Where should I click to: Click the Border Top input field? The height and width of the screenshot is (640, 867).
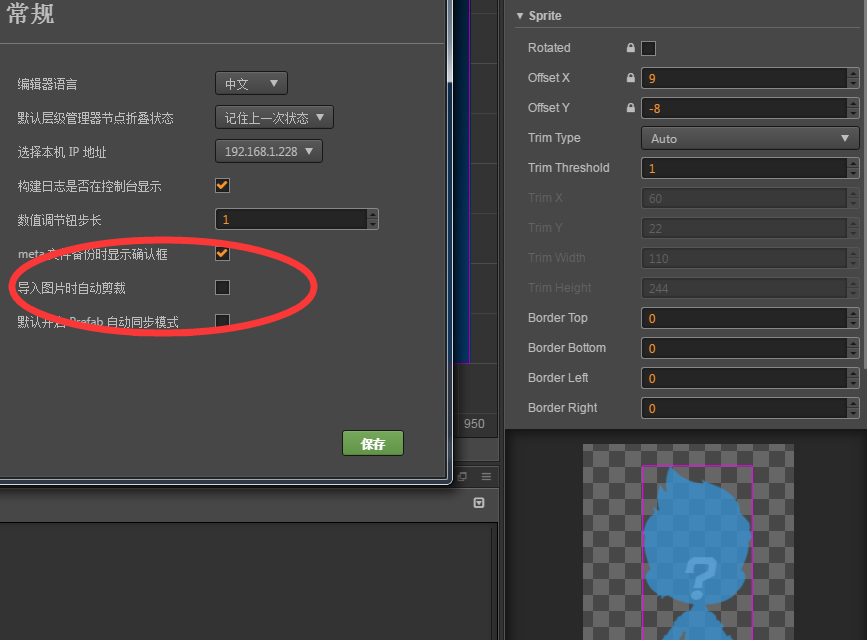(744, 318)
